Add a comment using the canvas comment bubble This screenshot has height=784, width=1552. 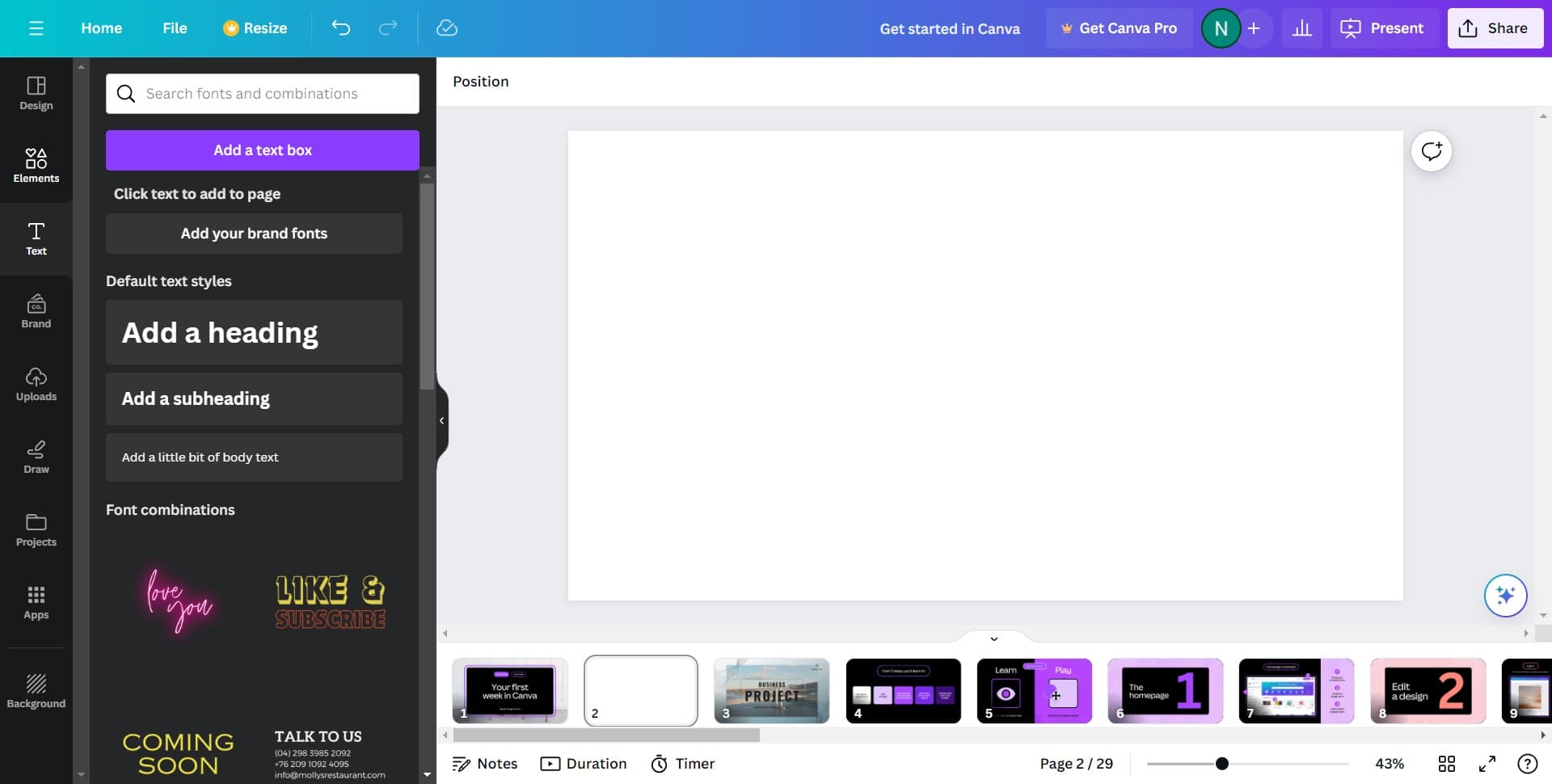tap(1431, 150)
